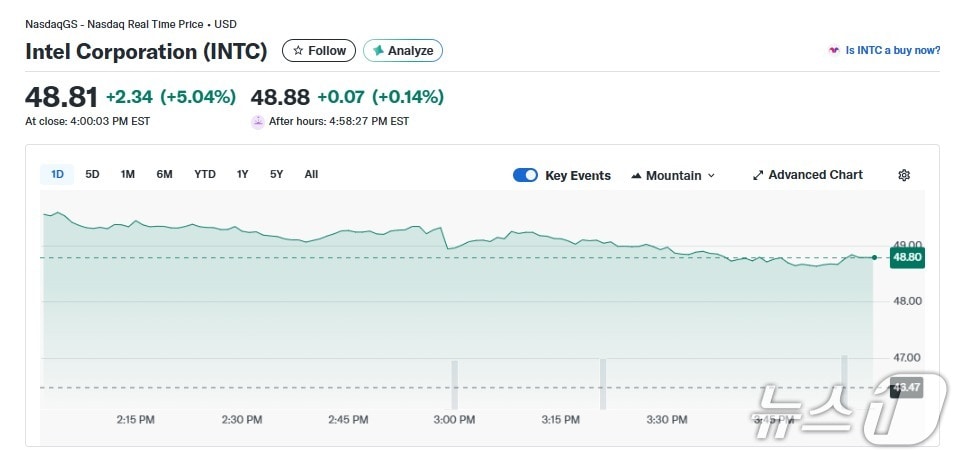Click the 48.80 current price label
Screen dimensions: 962x460
coord(906,257)
